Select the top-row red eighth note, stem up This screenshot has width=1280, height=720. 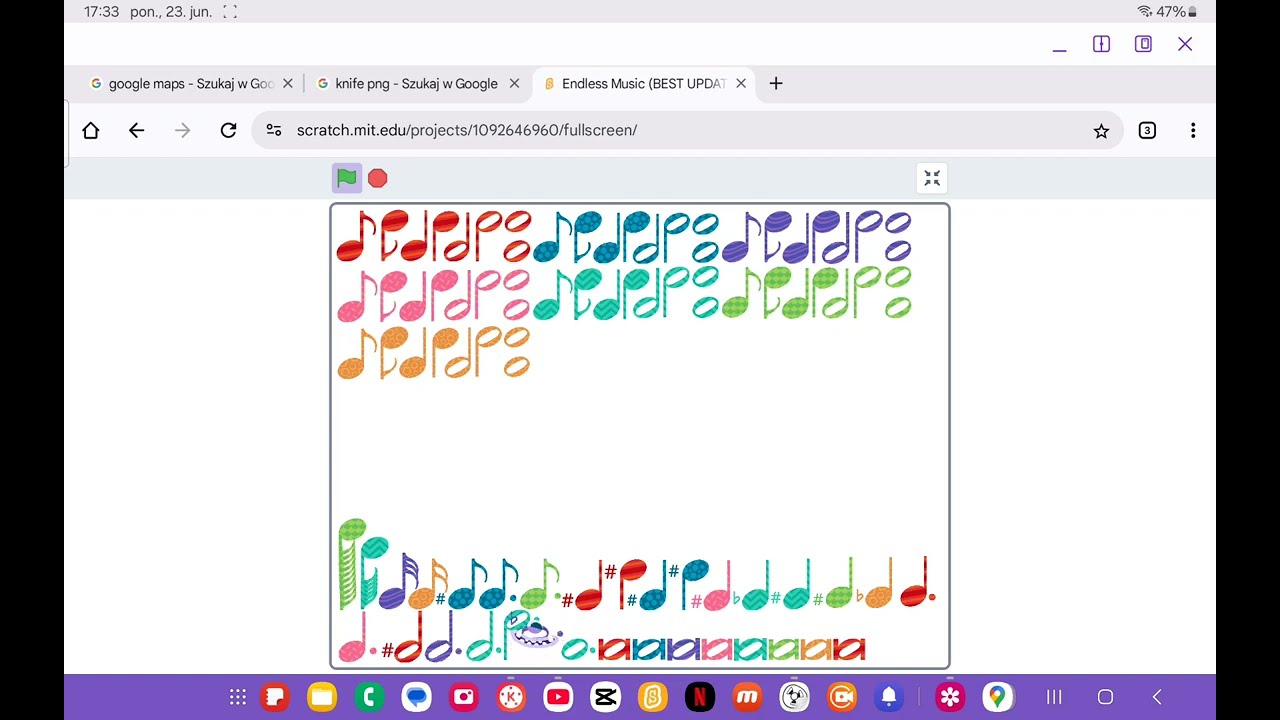[356, 237]
